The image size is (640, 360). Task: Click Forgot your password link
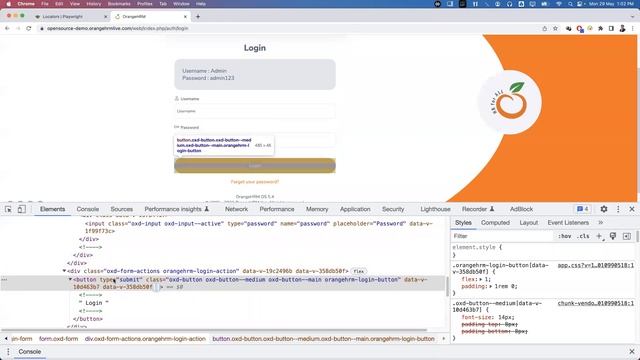pos(255,182)
